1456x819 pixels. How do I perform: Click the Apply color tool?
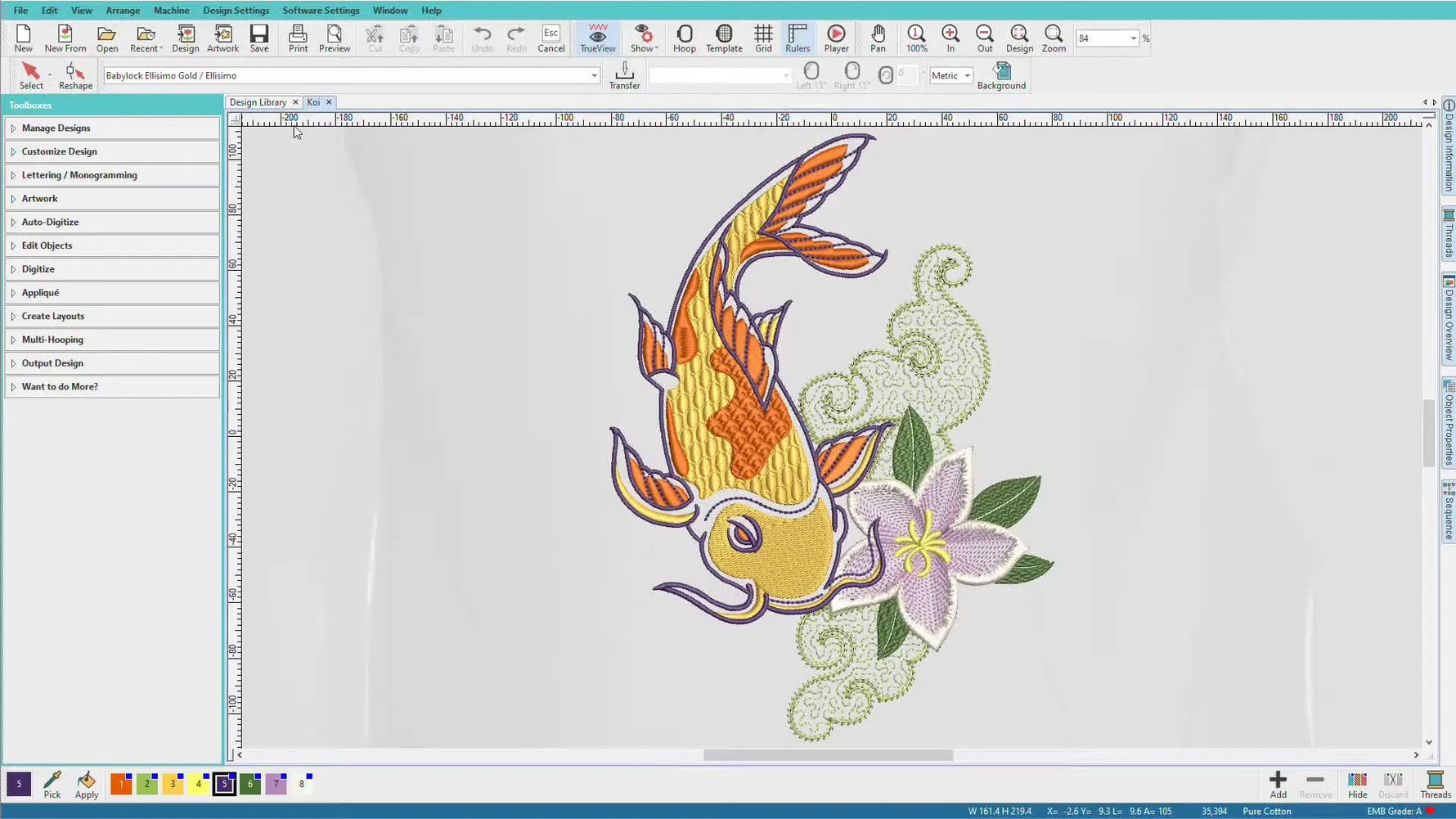87,784
